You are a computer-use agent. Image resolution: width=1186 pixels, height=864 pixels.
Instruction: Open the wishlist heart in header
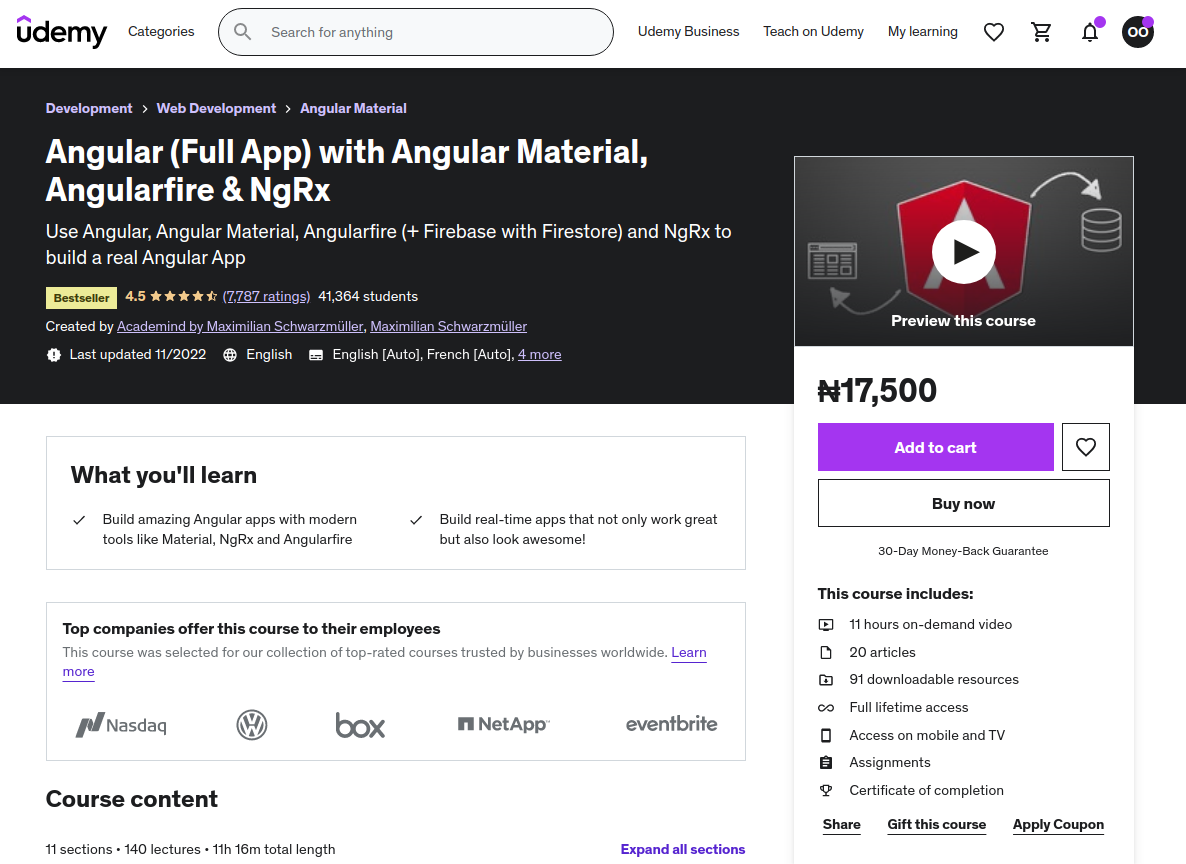pyautogui.click(x=994, y=32)
